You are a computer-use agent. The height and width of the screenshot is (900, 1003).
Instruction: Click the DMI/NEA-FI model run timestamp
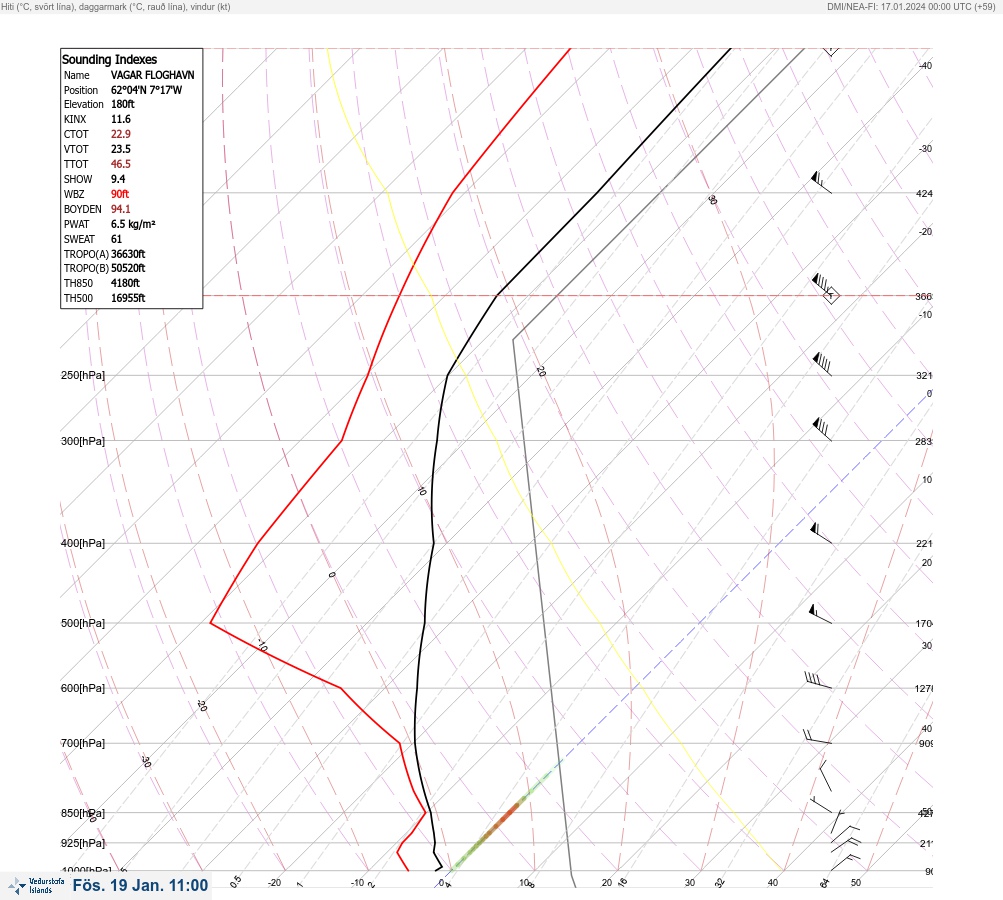coord(911,6)
